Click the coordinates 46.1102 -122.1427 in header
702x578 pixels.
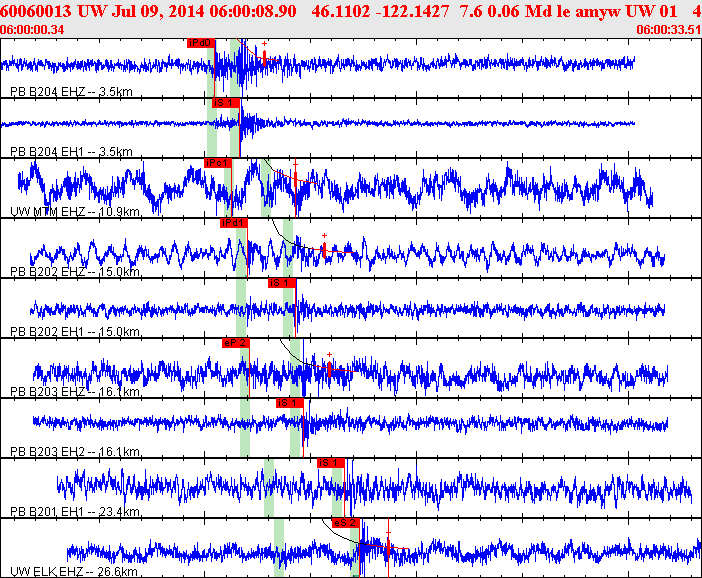pyautogui.click(x=381, y=11)
